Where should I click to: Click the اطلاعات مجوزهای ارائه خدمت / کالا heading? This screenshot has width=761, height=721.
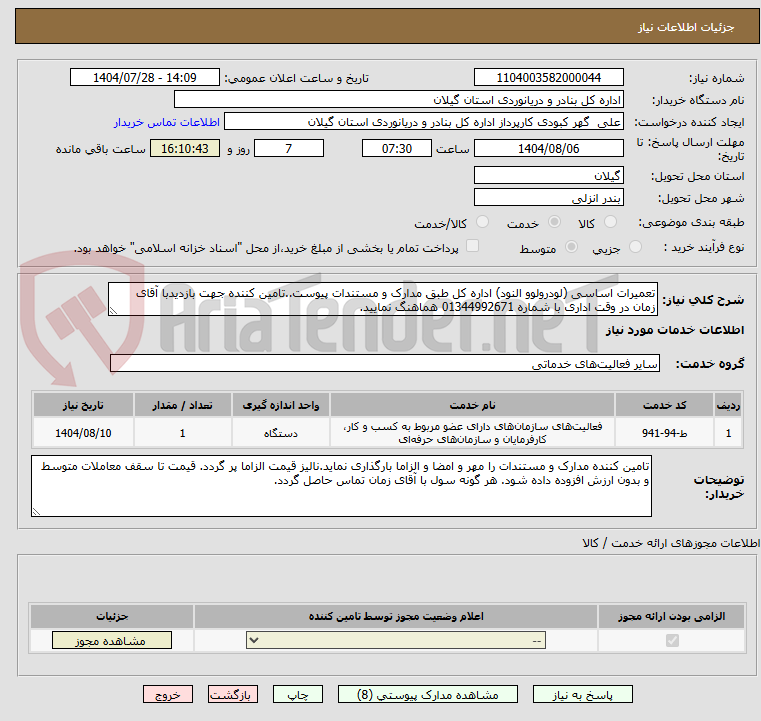tap(671, 543)
